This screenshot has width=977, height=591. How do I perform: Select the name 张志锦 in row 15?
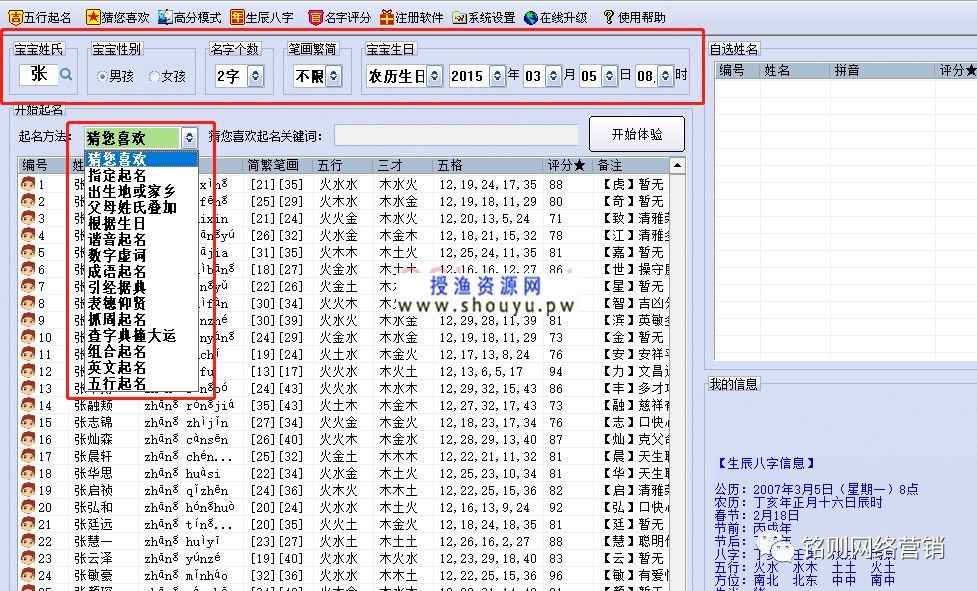(x=93, y=422)
